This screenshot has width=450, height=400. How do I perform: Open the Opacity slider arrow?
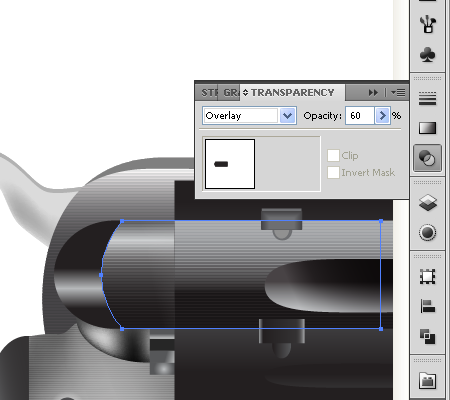click(x=383, y=116)
